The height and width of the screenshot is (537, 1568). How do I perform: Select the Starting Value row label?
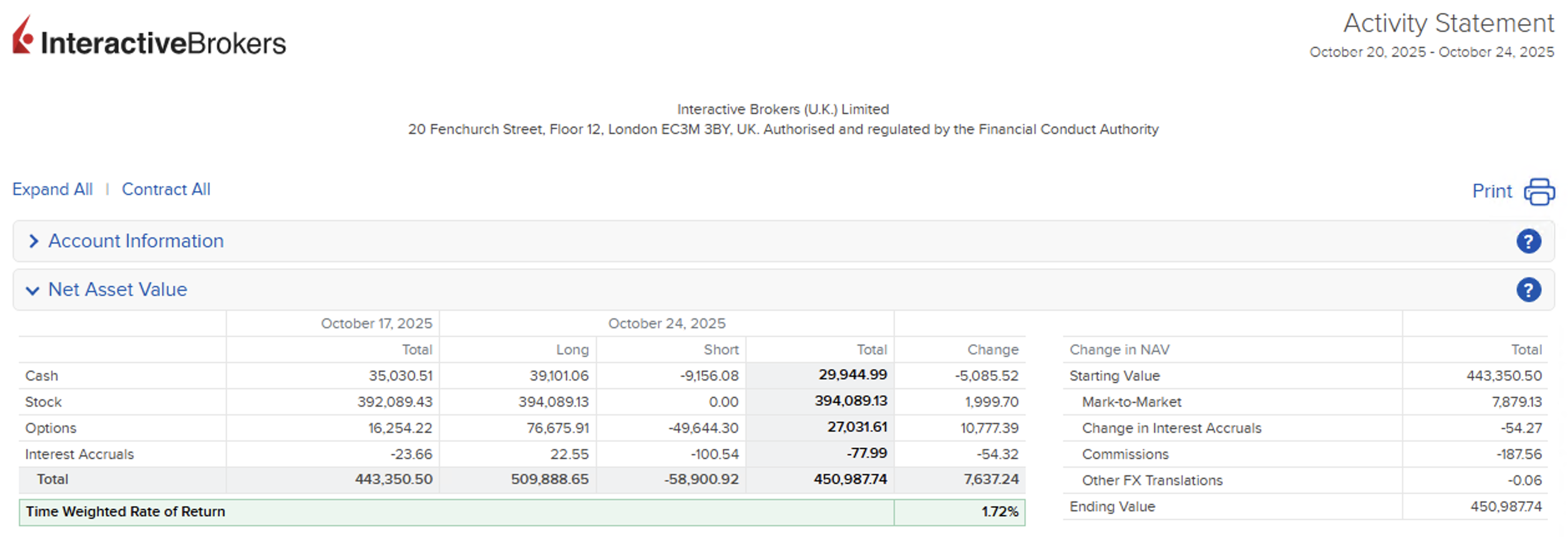[x=1114, y=376]
